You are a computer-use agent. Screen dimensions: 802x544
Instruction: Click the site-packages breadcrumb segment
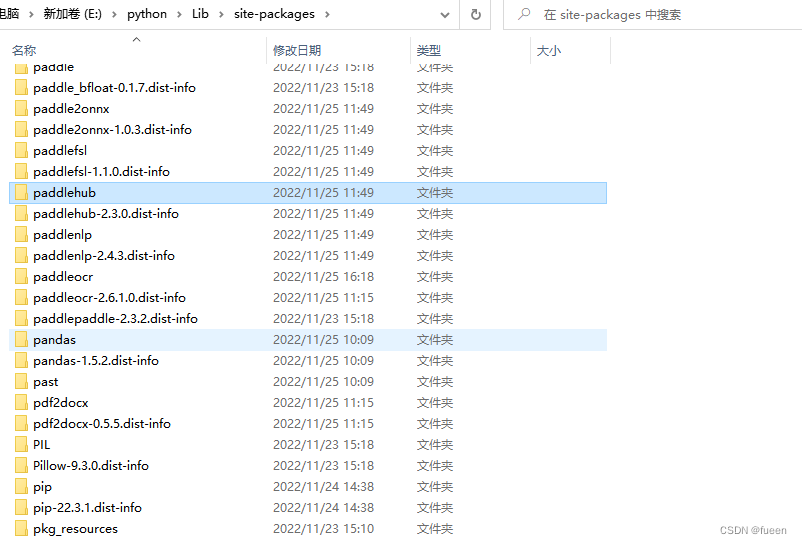(x=274, y=14)
